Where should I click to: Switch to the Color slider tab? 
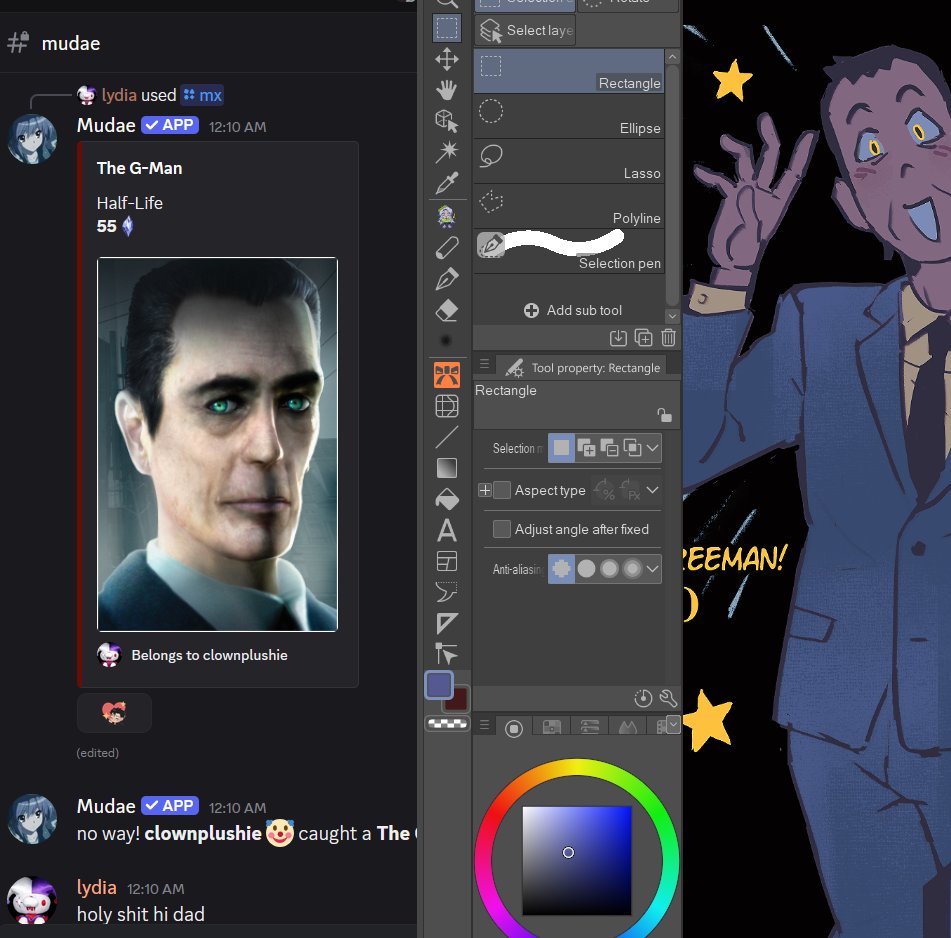coord(590,726)
